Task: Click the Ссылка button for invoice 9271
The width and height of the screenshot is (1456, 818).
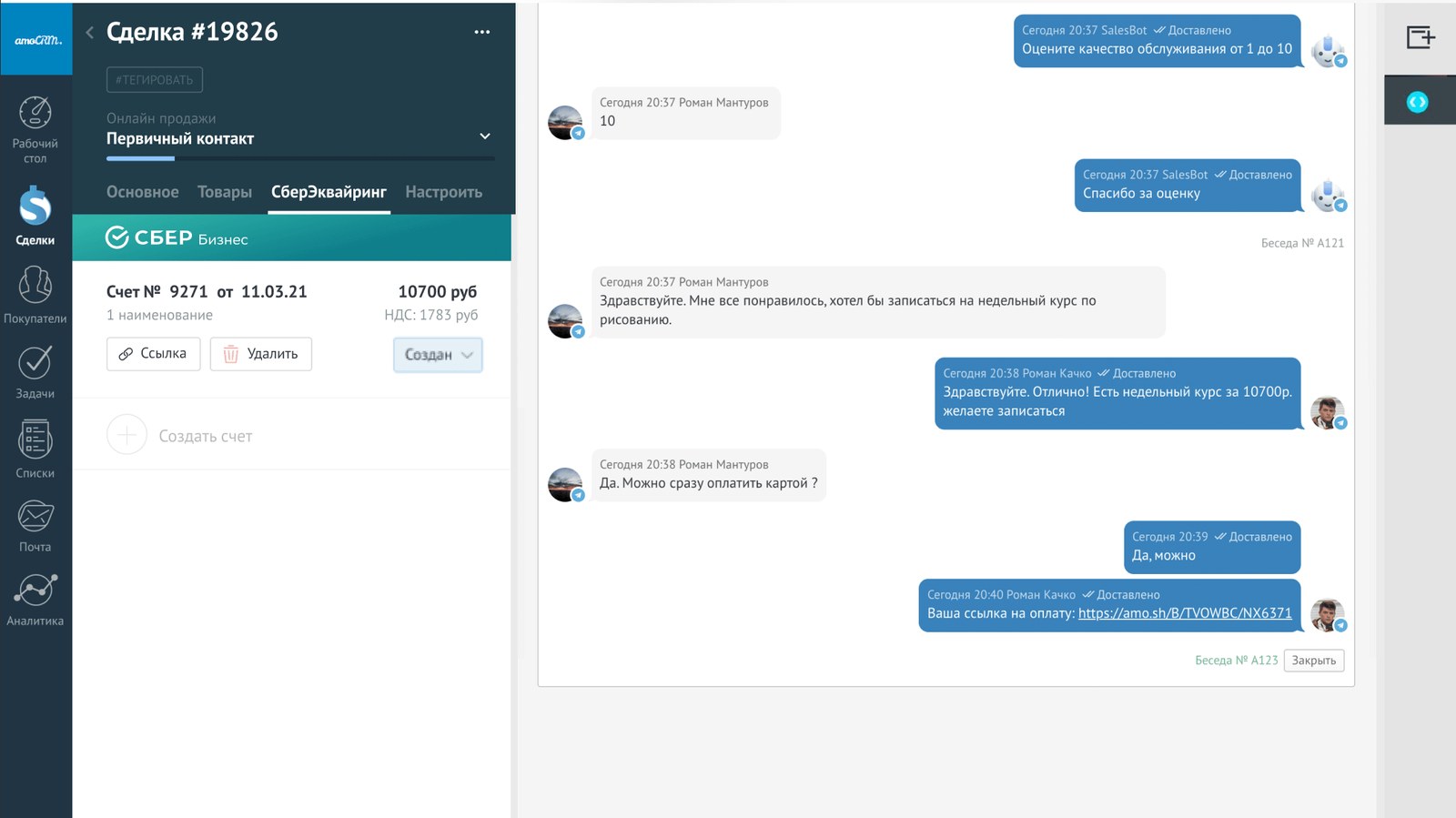Action: [153, 354]
